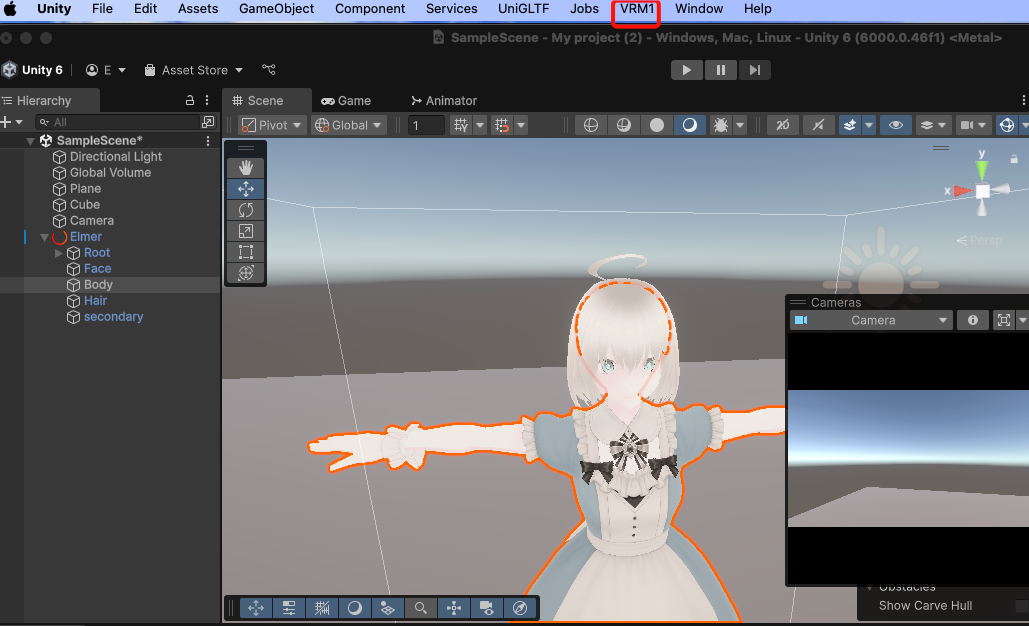Open the UniGLTF menu
The height and width of the screenshot is (626, 1029).
tap(523, 9)
